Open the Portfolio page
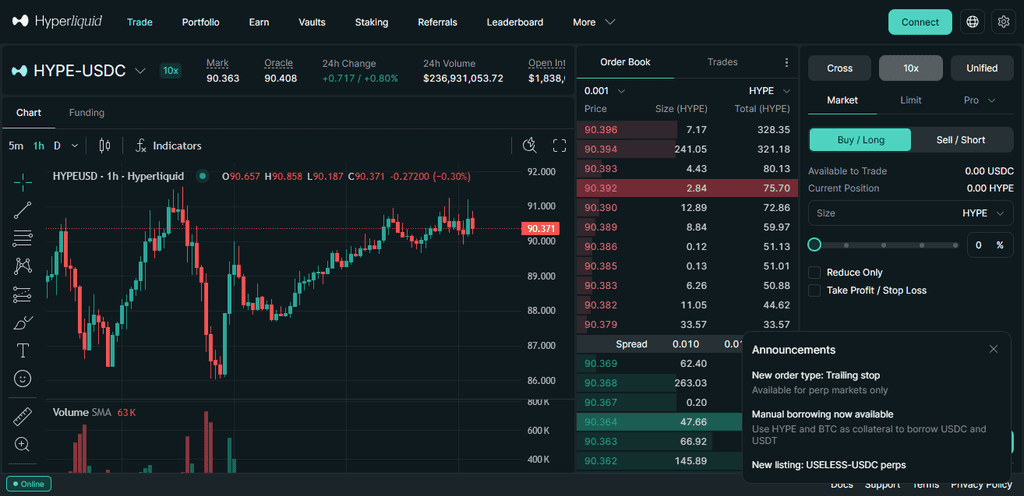Image resolution: width=1024 pixels, height=496 pixels. [200, 22]
